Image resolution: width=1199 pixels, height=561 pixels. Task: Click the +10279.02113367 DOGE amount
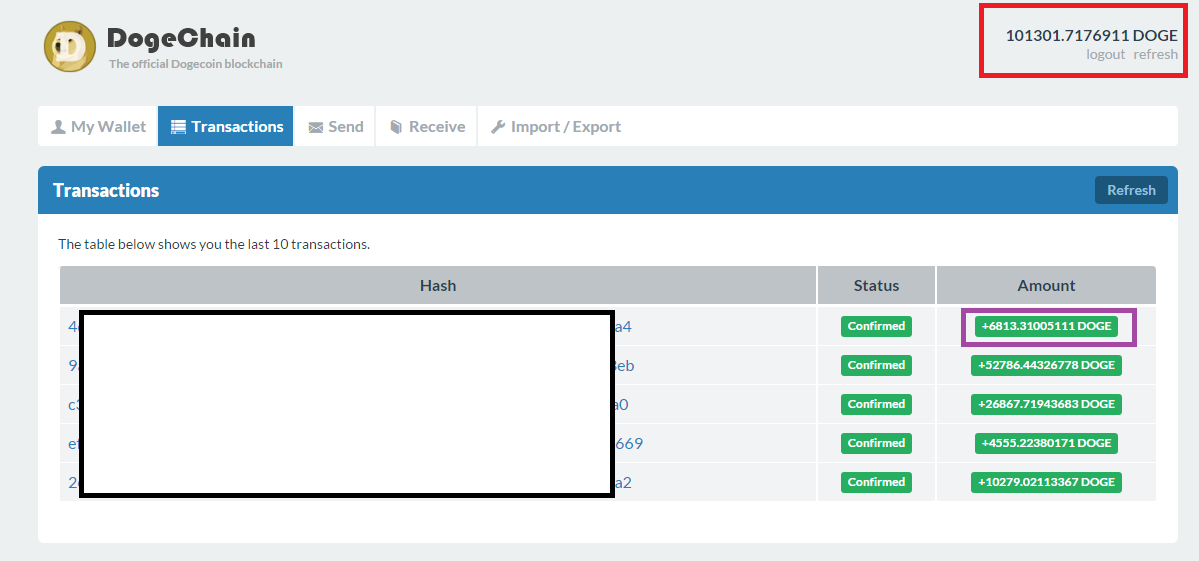(1046, 482)
